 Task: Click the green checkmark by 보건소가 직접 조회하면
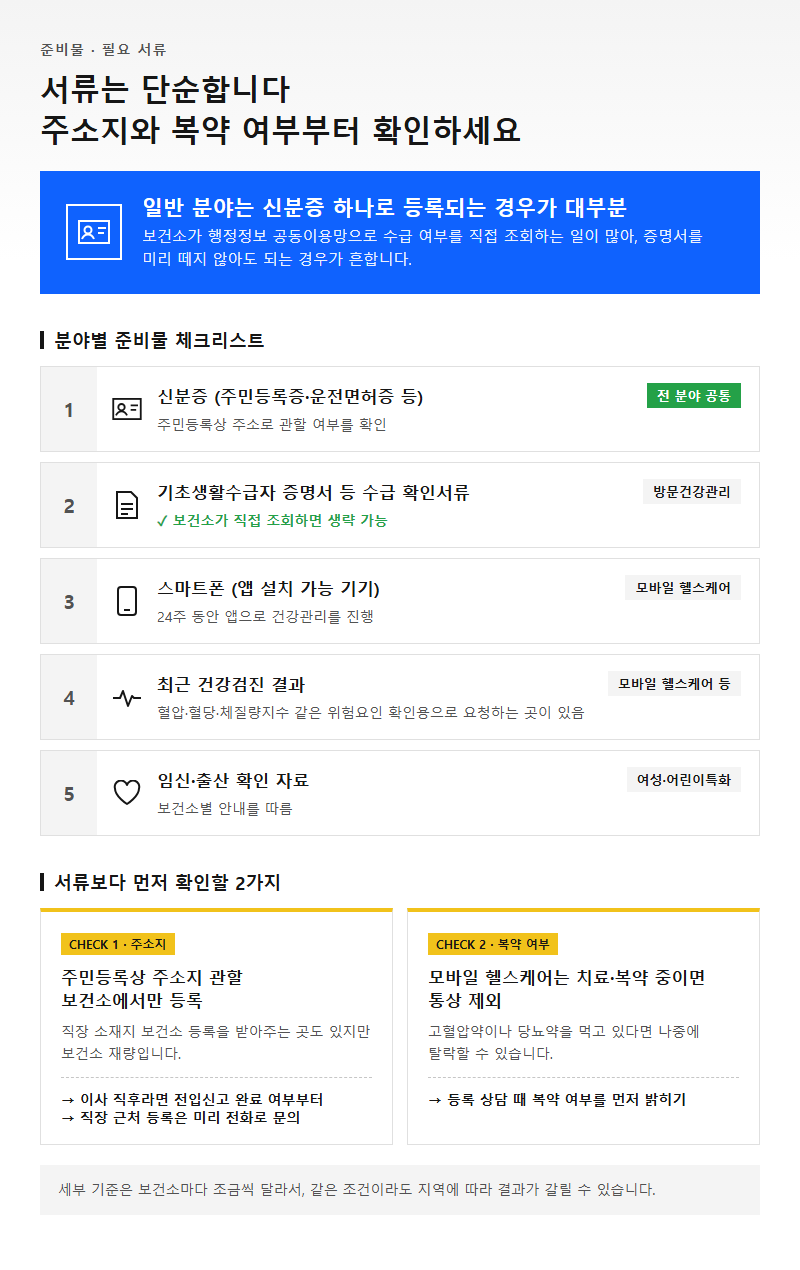coord(163,521)
